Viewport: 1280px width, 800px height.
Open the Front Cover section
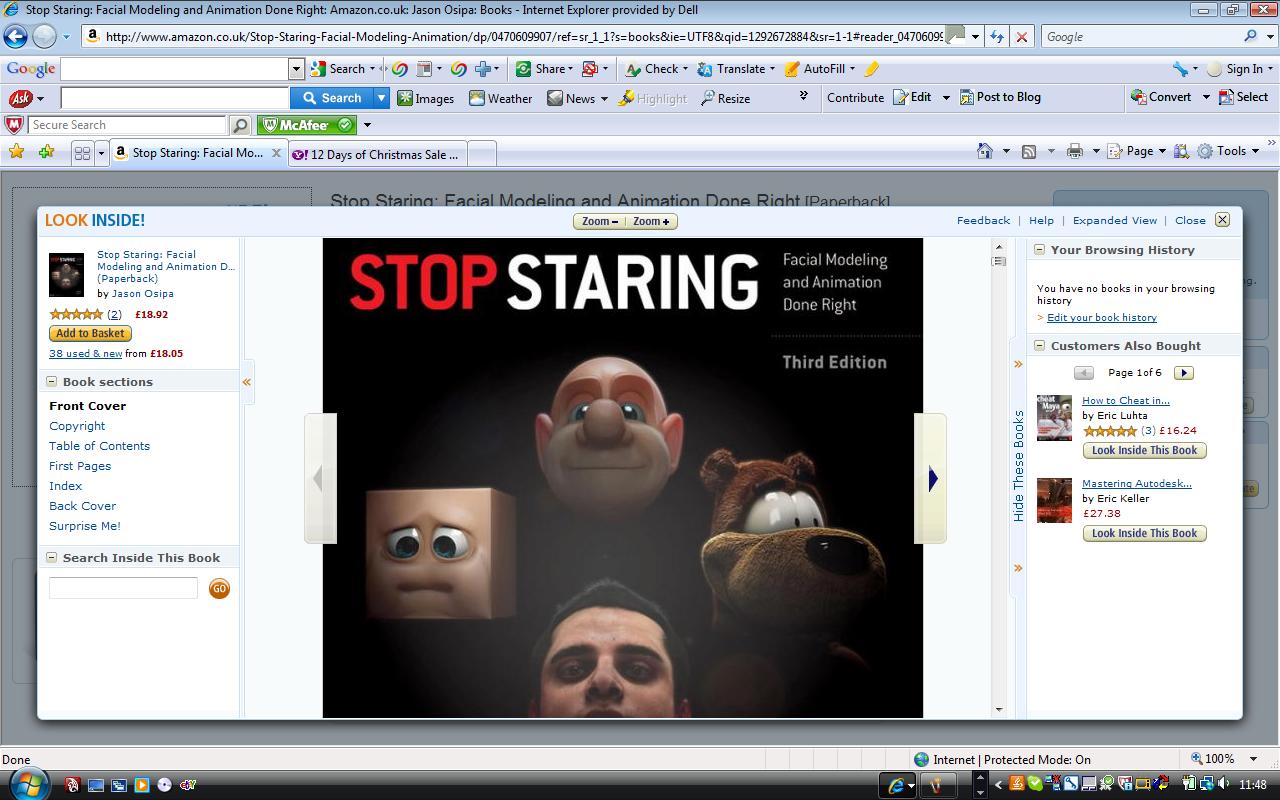[x=88, y=406]
